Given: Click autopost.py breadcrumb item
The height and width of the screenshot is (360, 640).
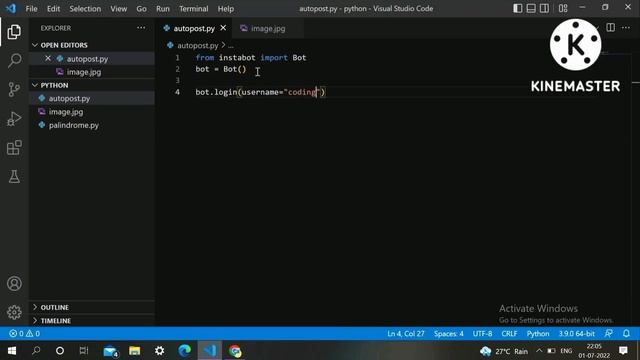Looking at the screenshot, I should (198, 45).
